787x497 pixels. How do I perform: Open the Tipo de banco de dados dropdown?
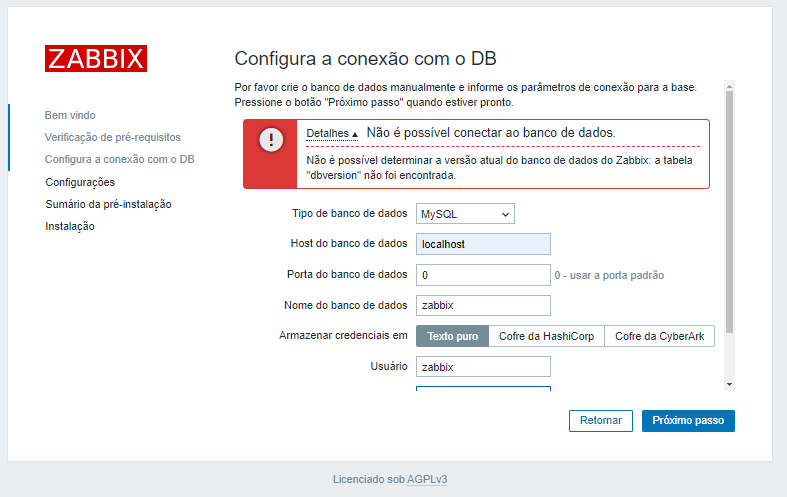click(465, 214)
